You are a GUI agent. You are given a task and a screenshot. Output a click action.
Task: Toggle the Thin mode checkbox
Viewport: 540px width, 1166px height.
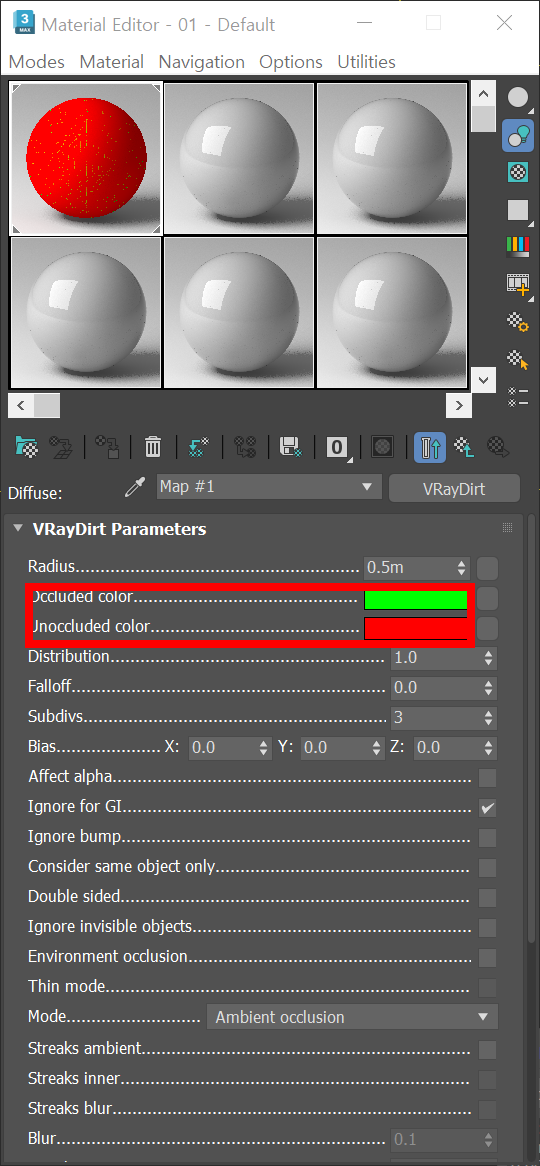[488, 988]
